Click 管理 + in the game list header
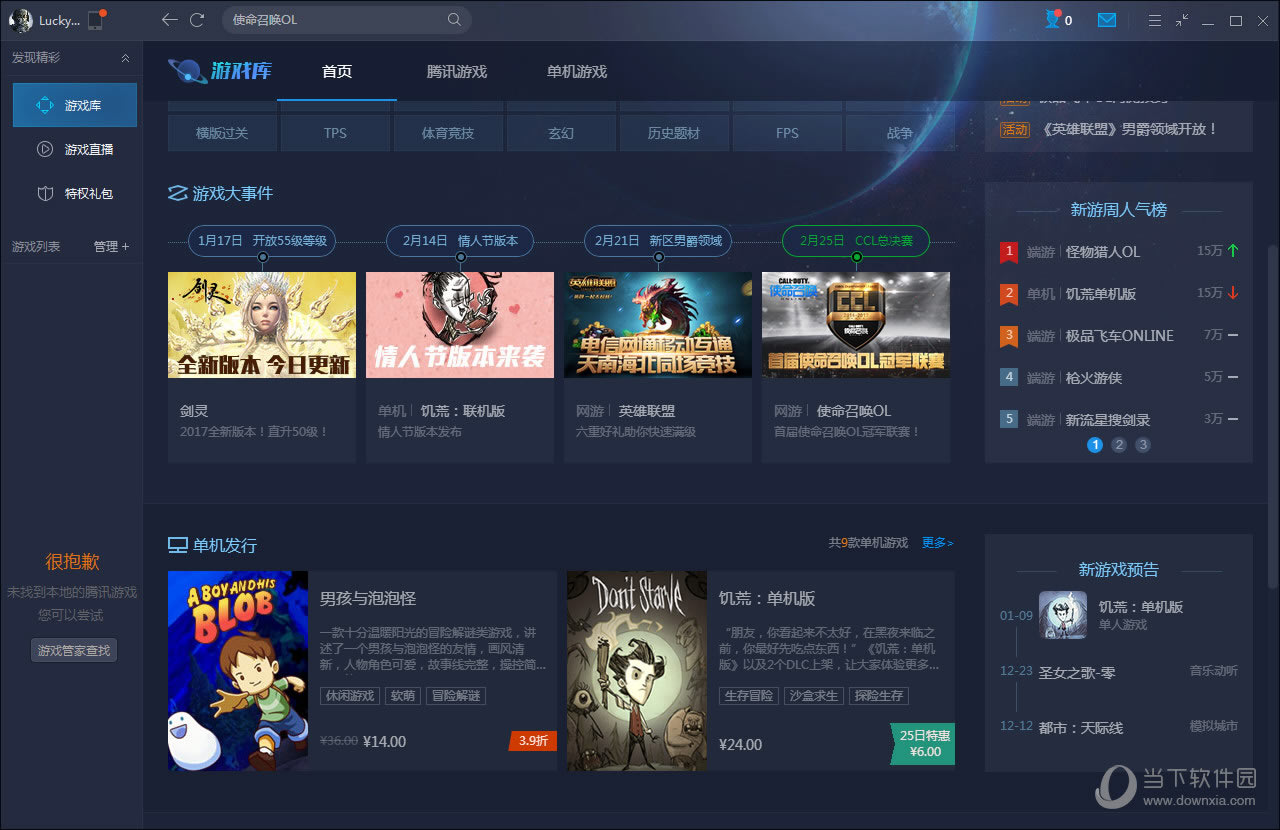This screenshot has width=1280, height=830. click(111, 246)
